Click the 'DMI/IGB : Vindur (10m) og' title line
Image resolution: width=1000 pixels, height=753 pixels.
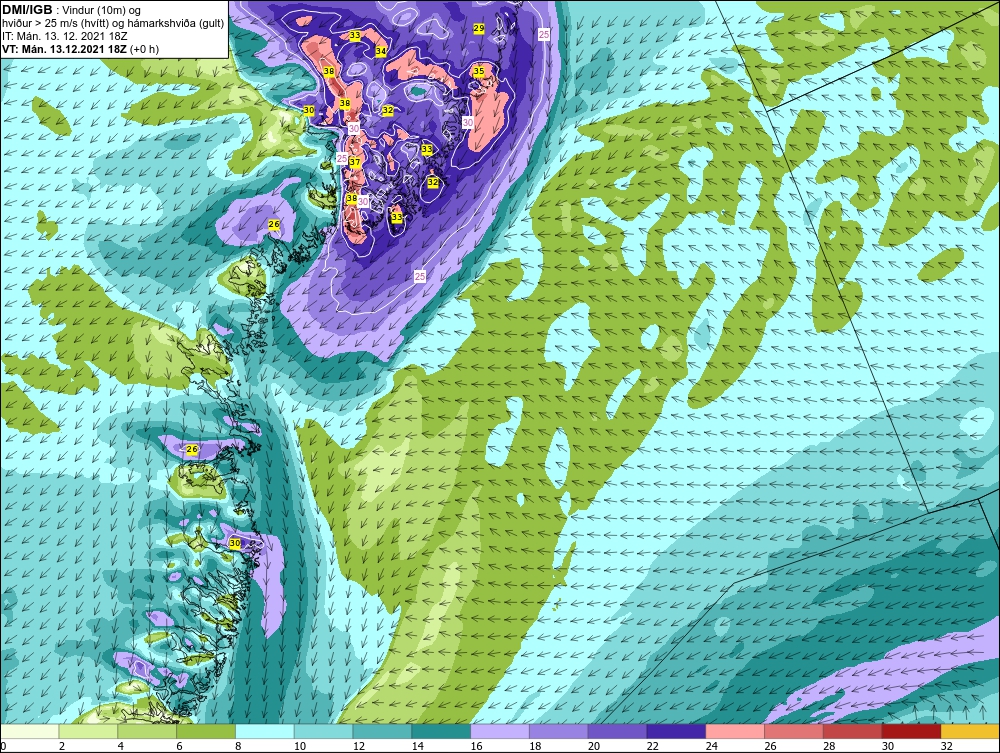71,10
